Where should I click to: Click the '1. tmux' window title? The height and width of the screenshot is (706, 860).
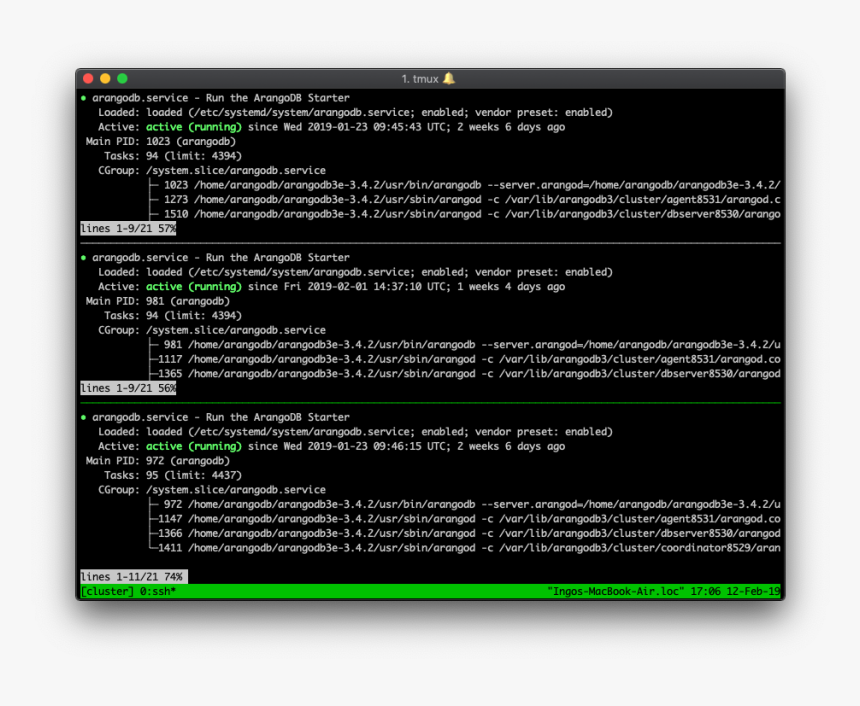click(420, 79)
